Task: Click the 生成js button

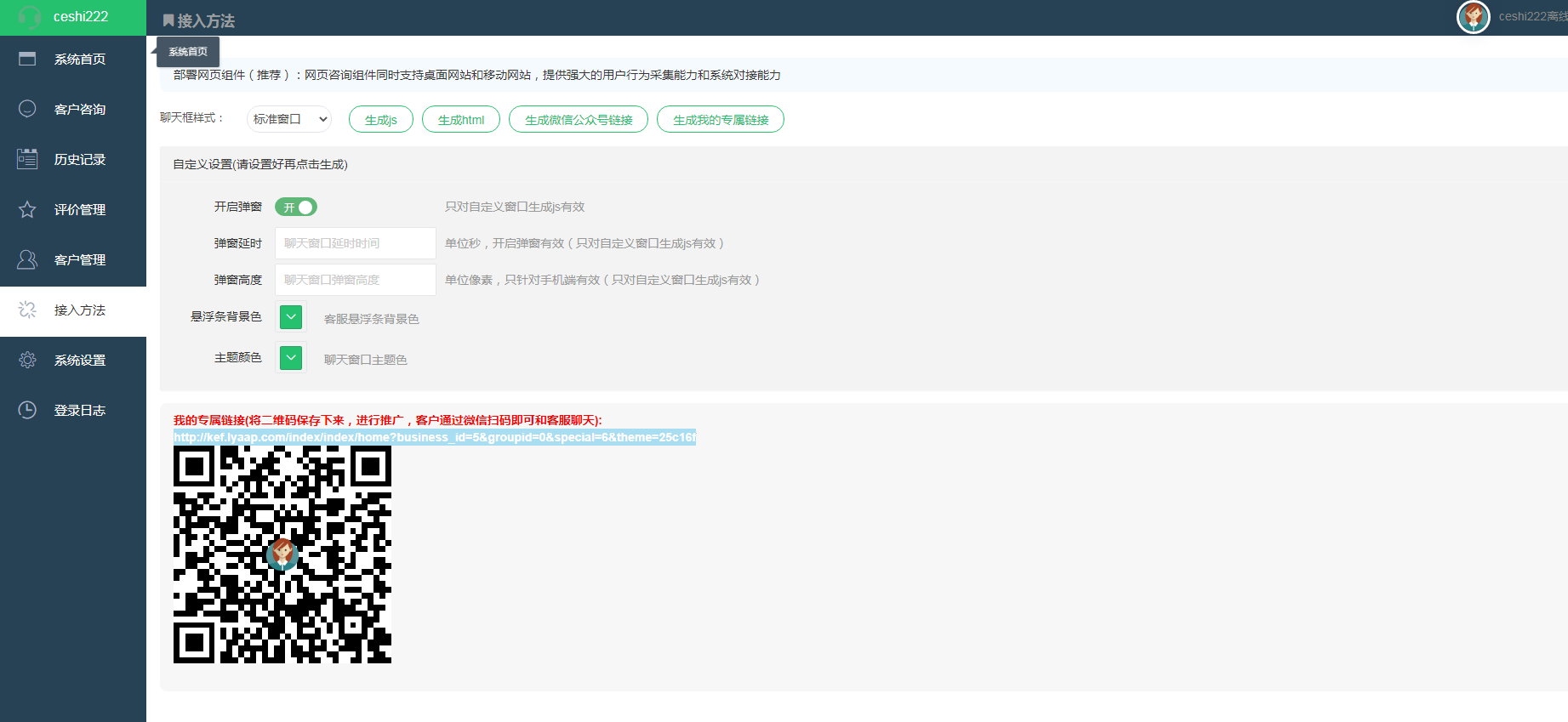Action: coord(380,120)
